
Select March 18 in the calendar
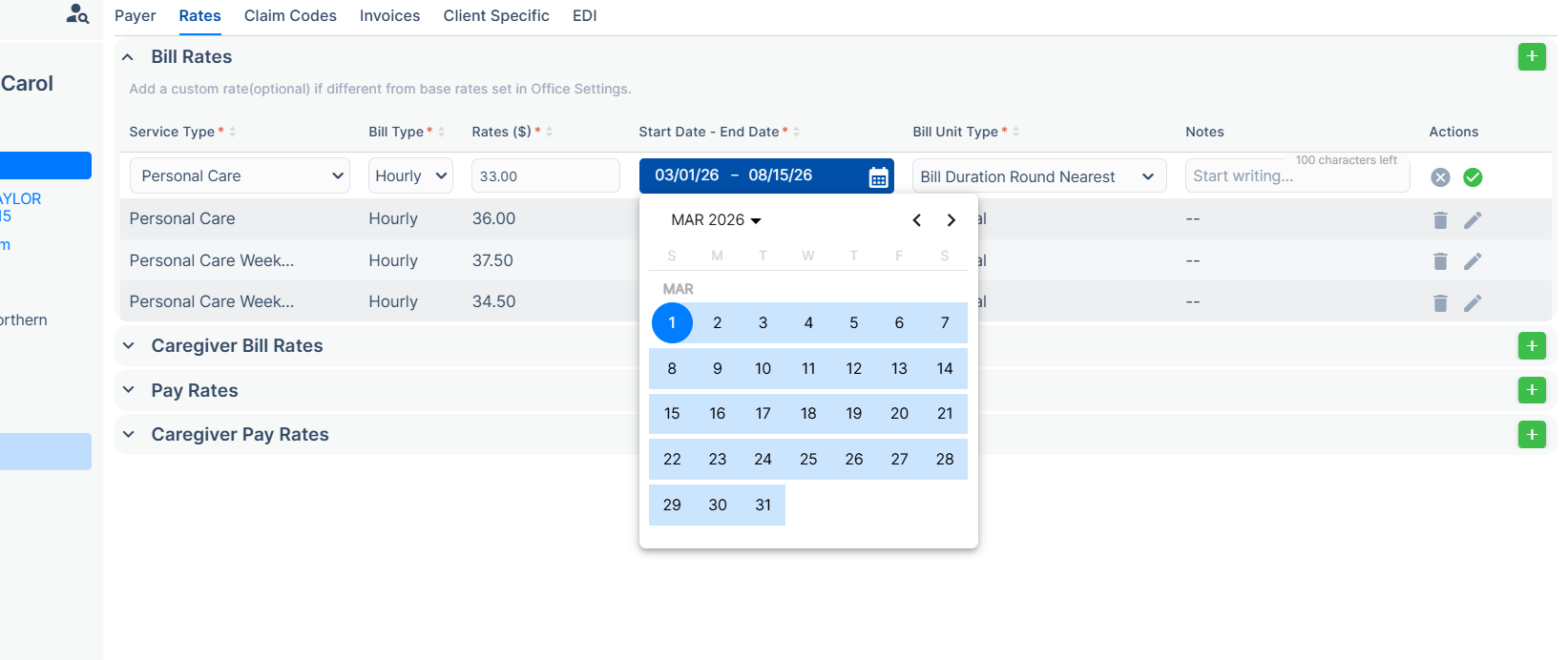coord(808,413)
